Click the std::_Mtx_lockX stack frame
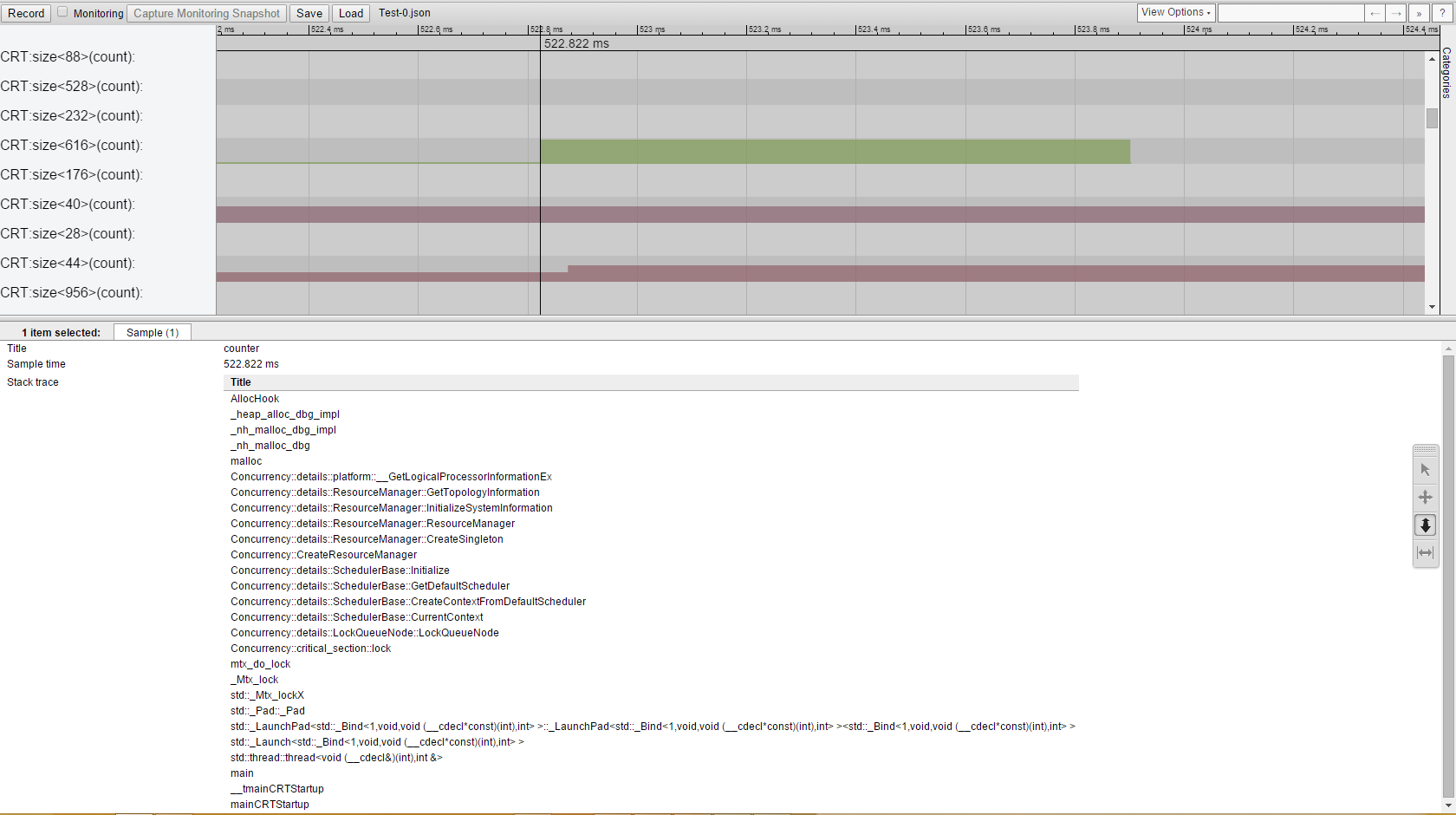The width and height of the screenshot is (1456, 815). tap(267, 695)
